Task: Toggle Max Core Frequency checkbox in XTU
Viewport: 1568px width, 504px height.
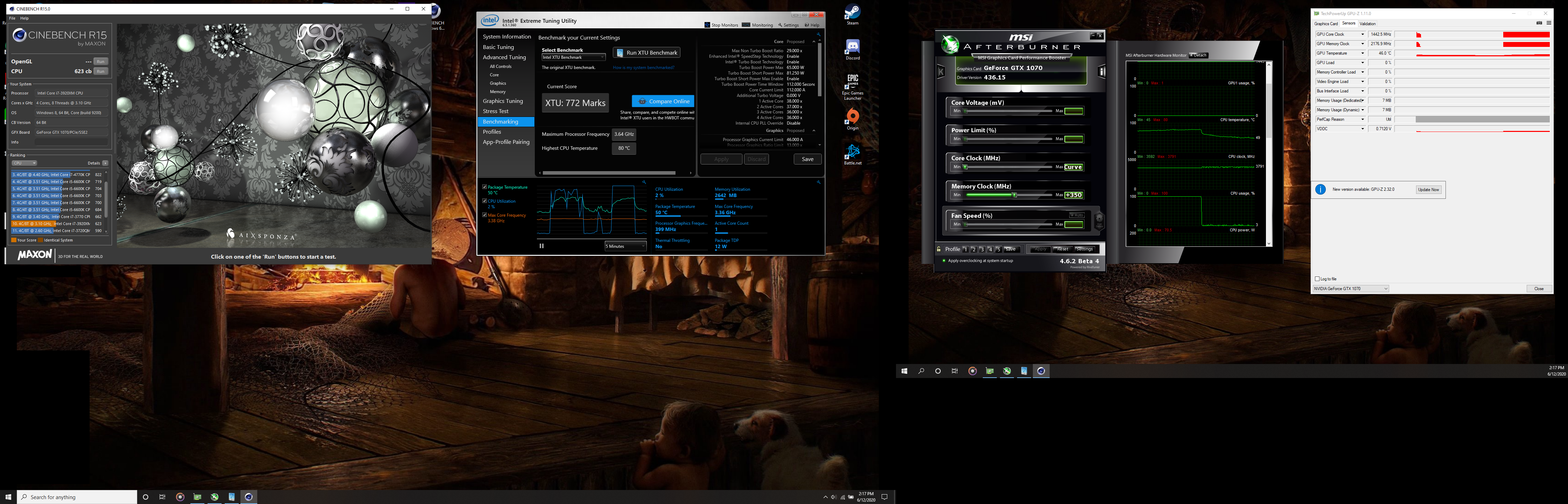Action: 484,215
